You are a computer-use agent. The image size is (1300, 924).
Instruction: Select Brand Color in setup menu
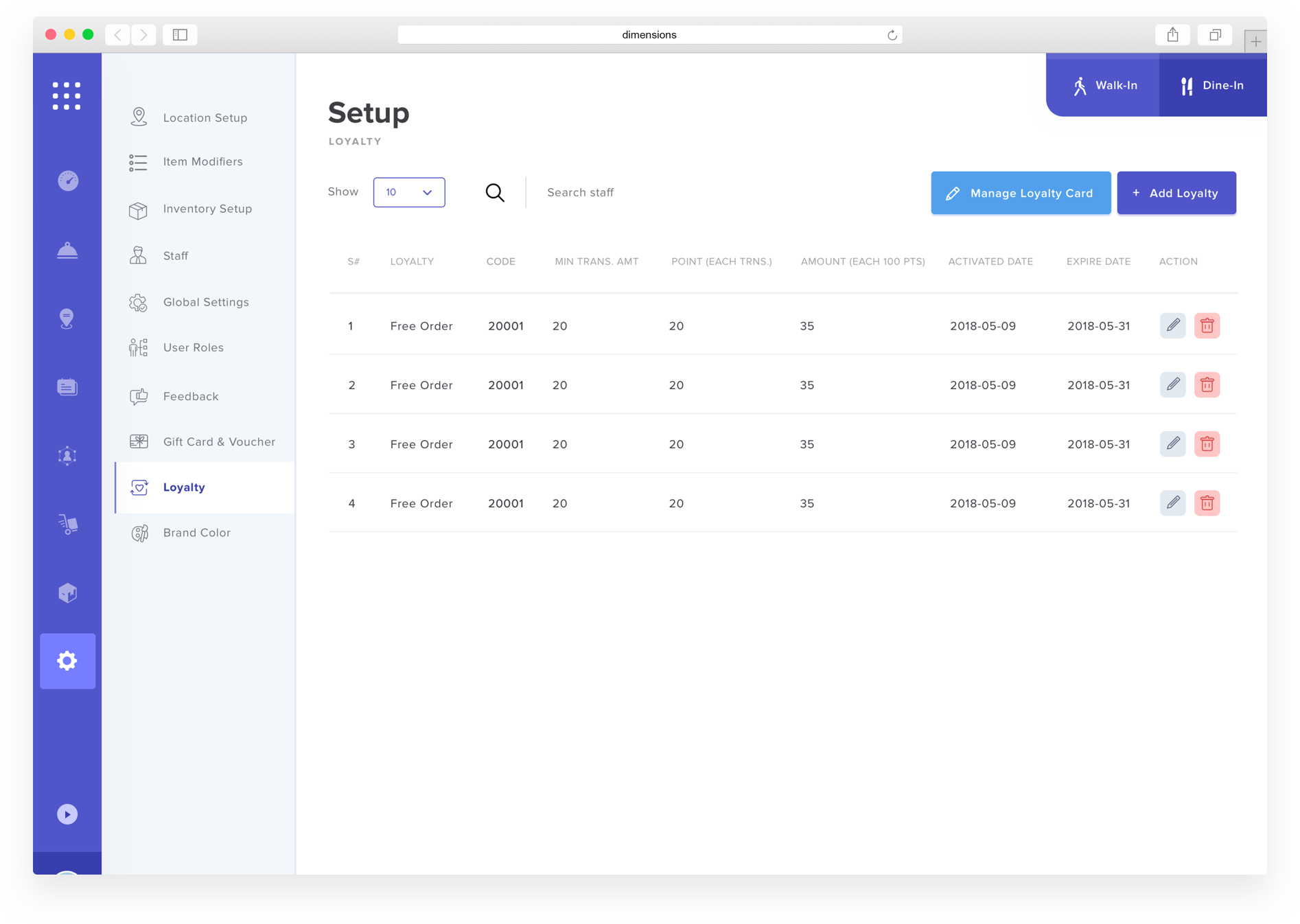pos(196,533)
